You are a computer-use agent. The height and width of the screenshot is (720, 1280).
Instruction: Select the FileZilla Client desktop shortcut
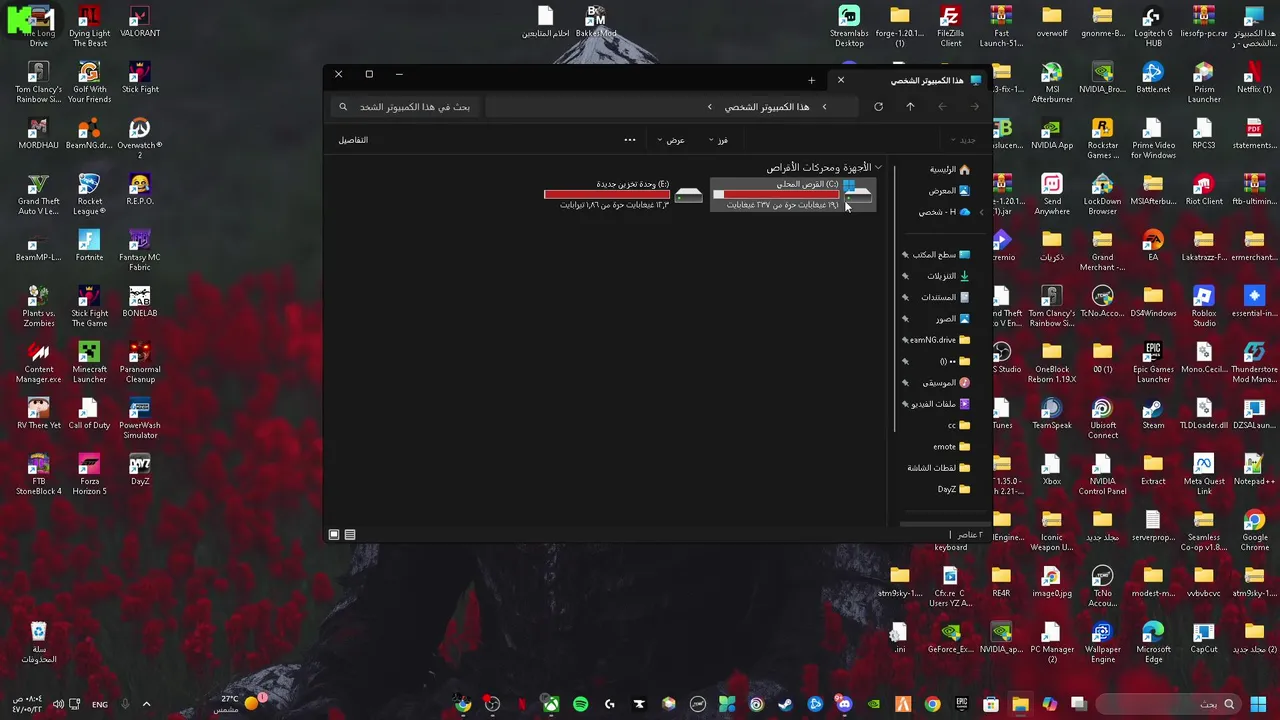coord(950,26)
